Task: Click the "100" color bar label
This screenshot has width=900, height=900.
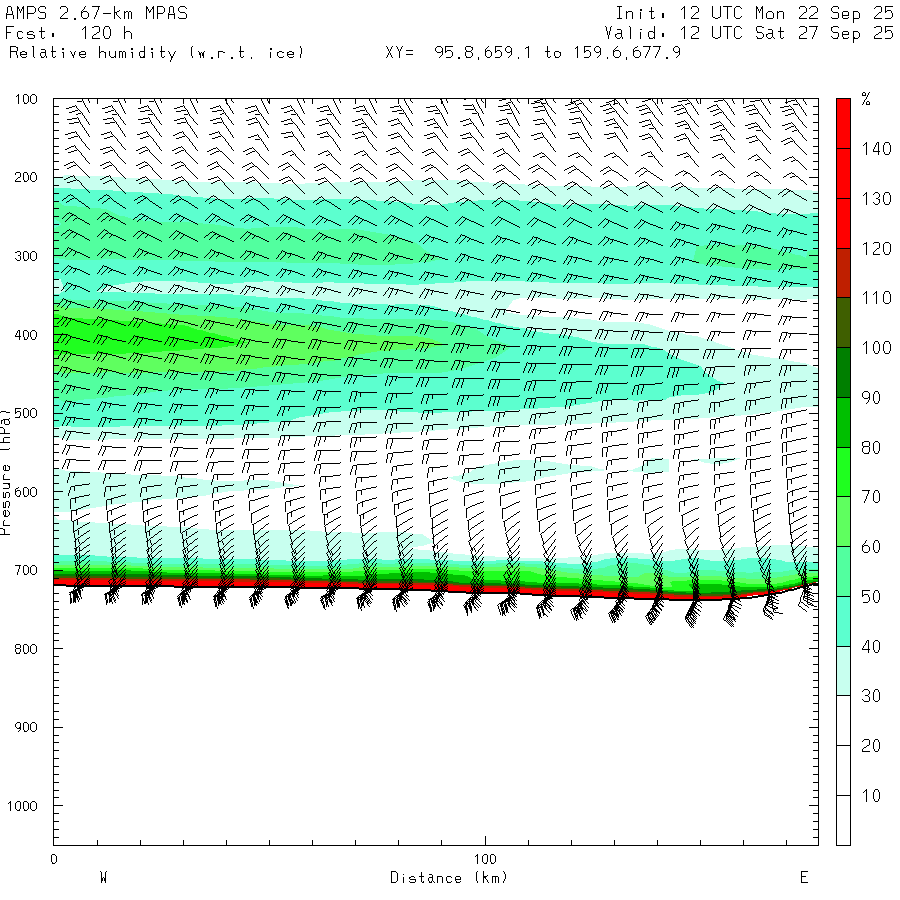Action: point(876,348)
